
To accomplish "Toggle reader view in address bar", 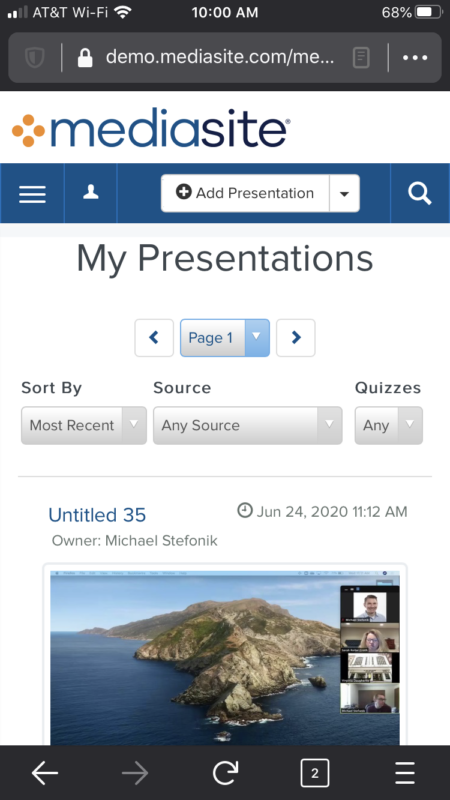I will click(x=361, y=58).
